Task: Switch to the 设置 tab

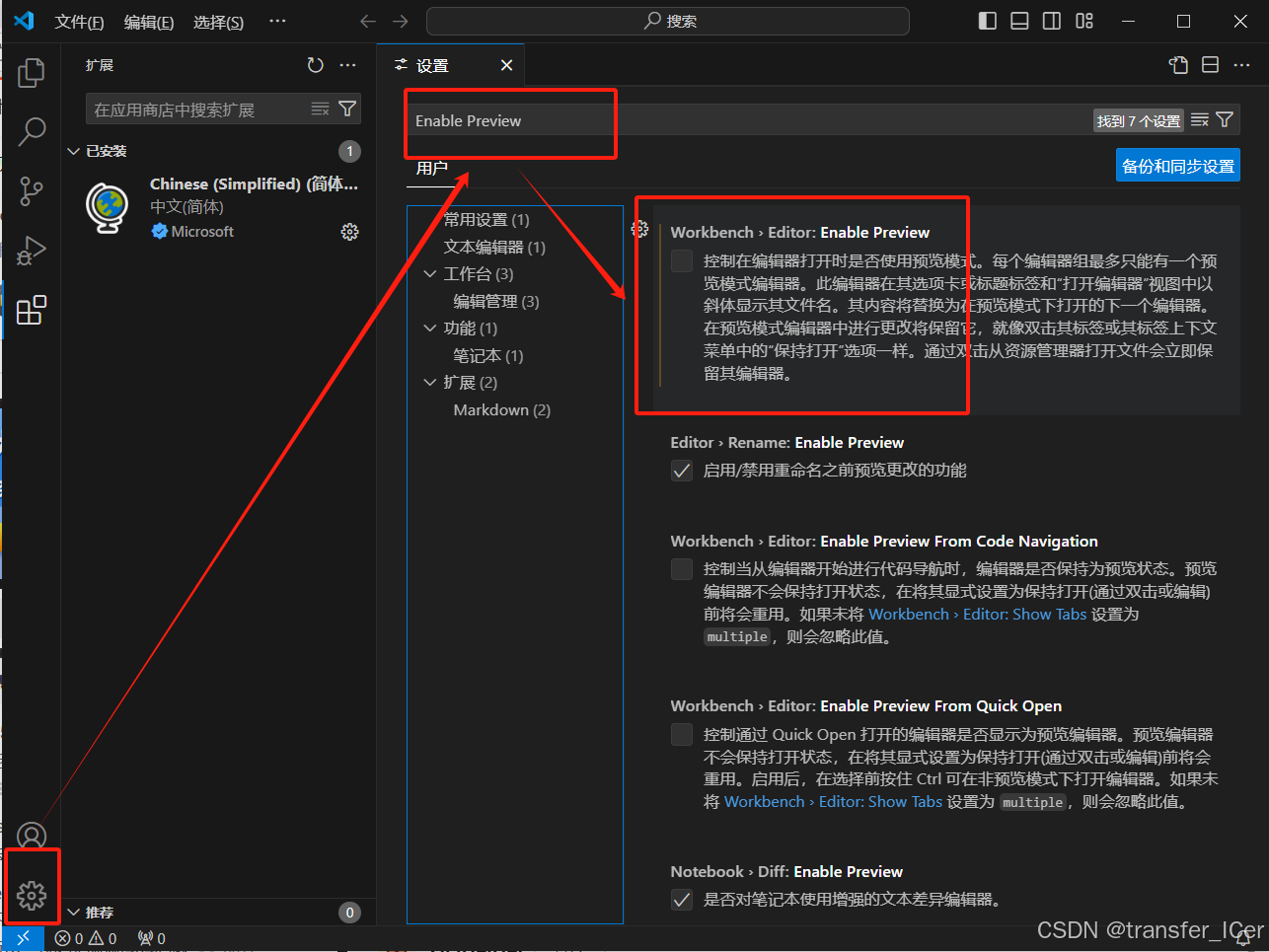Action: 432,65
